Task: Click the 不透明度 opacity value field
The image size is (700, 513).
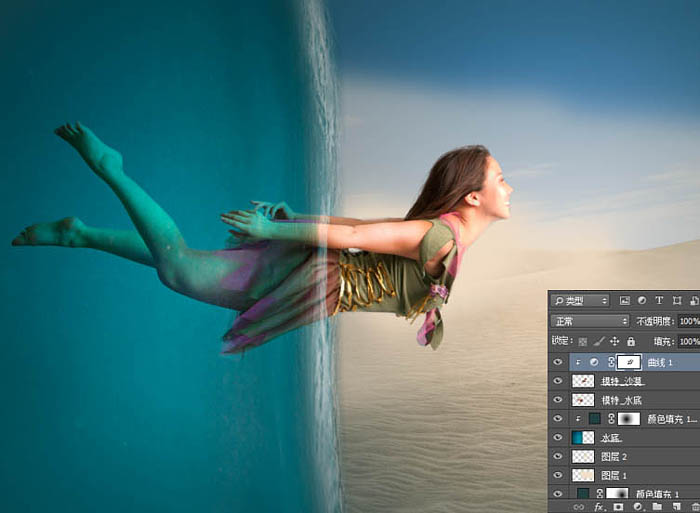Action: coord(689,321)
